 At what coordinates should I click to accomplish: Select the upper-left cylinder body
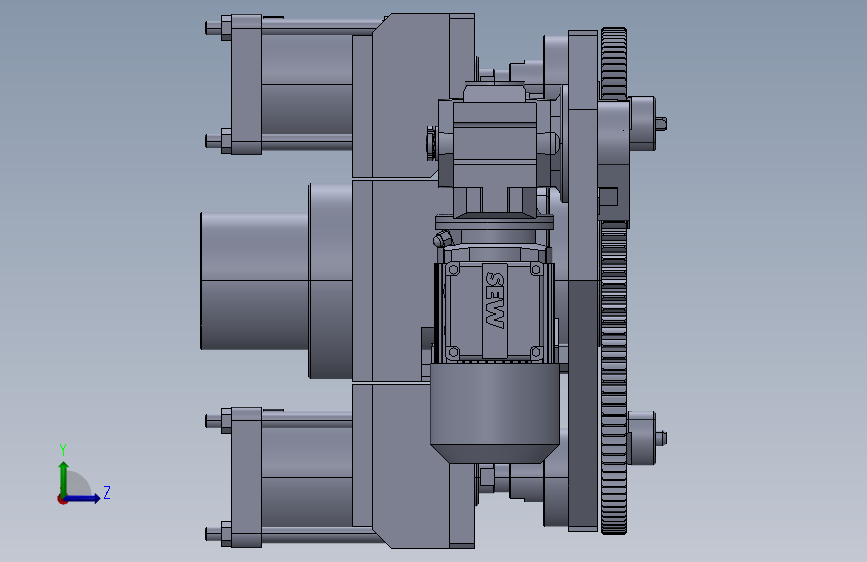[x=306, y=84]
